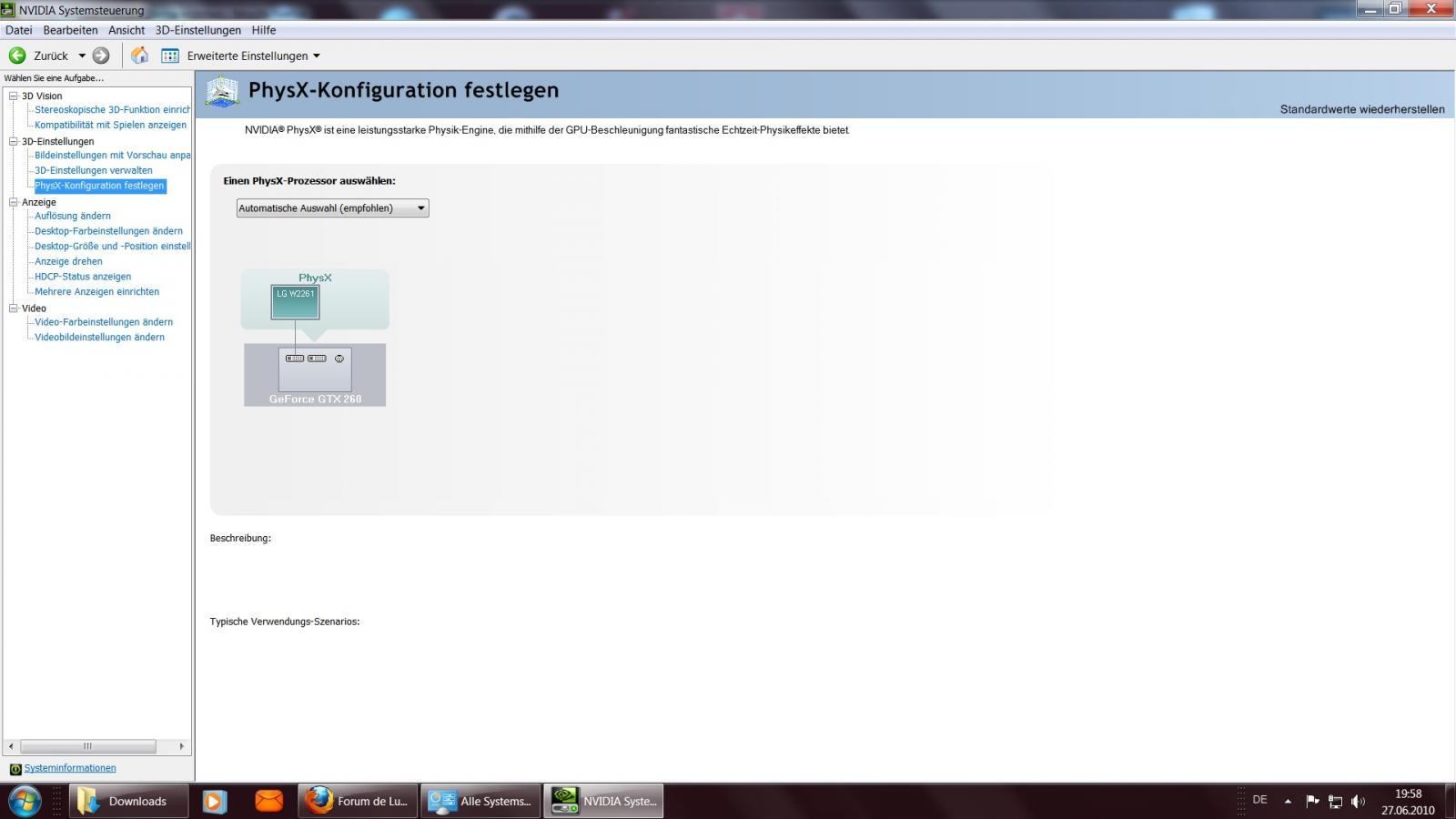Screen dimensions: 1456x819
Task: Open the Zurück history dropdown arrow
Action: pos(82,56)
